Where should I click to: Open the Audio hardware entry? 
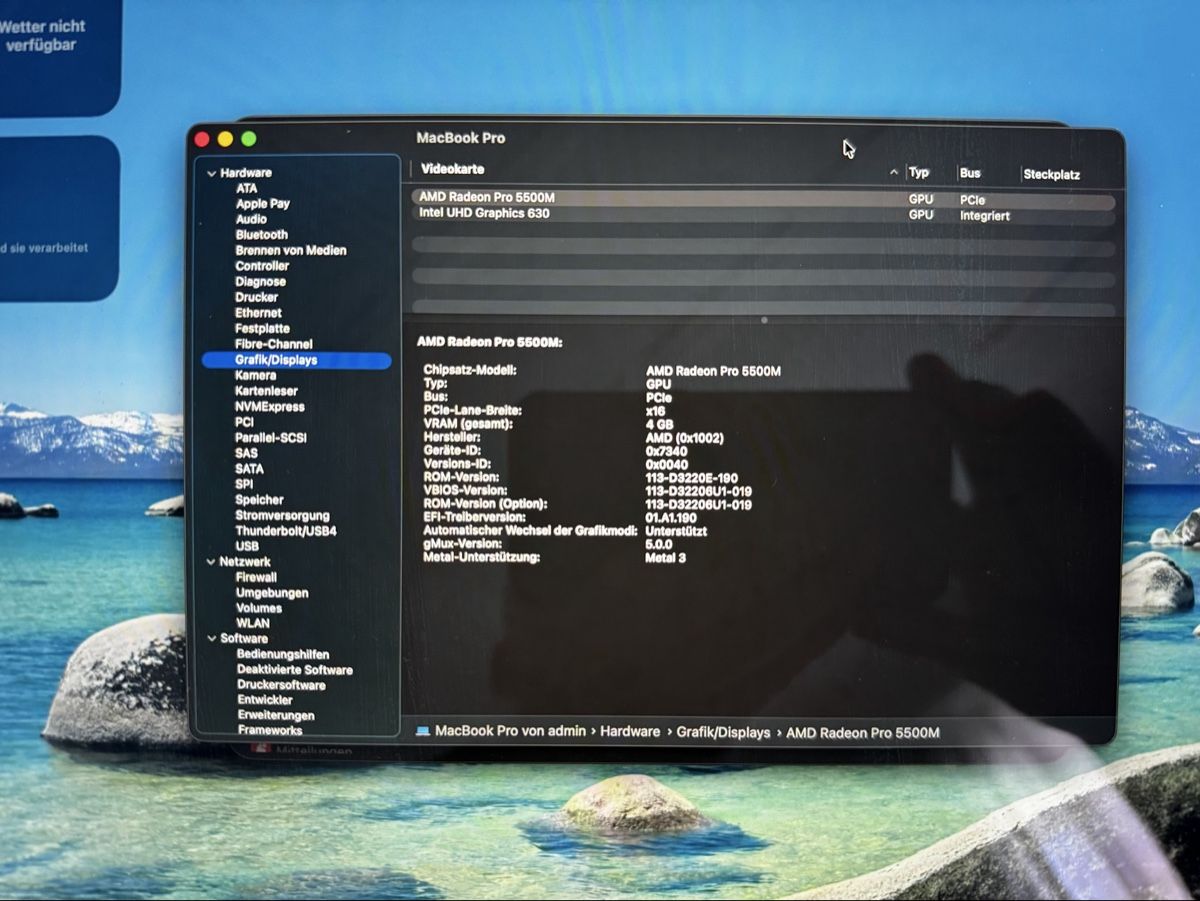pyautogui.click(x=251, y=219)
